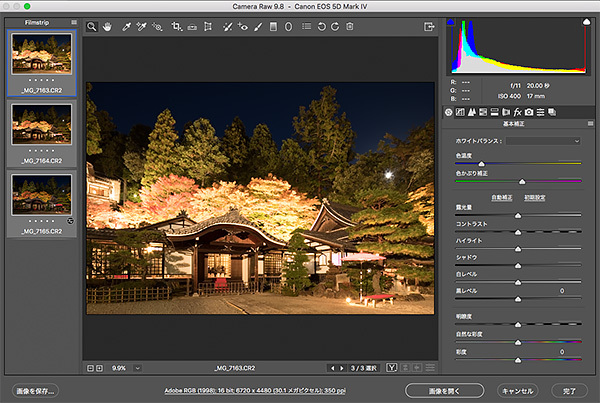The height and width of the screenshot is (403, 600).
Task: Select the Adjustment Brush tool
Action: [258, 26]
